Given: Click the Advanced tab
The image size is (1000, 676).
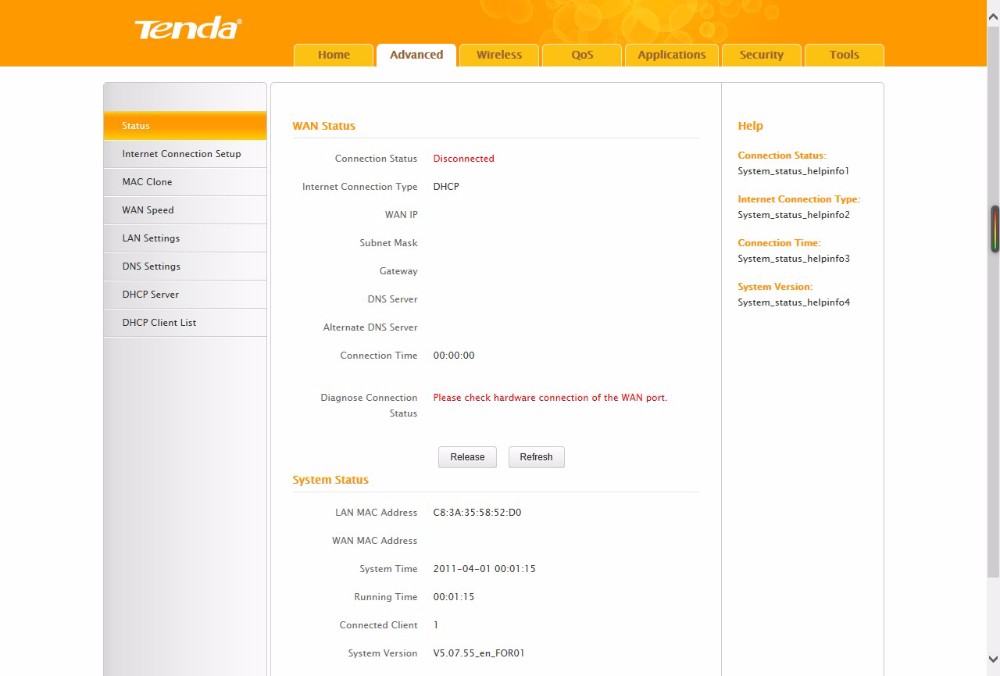Looking at the screenshot, I should point(416,55).
